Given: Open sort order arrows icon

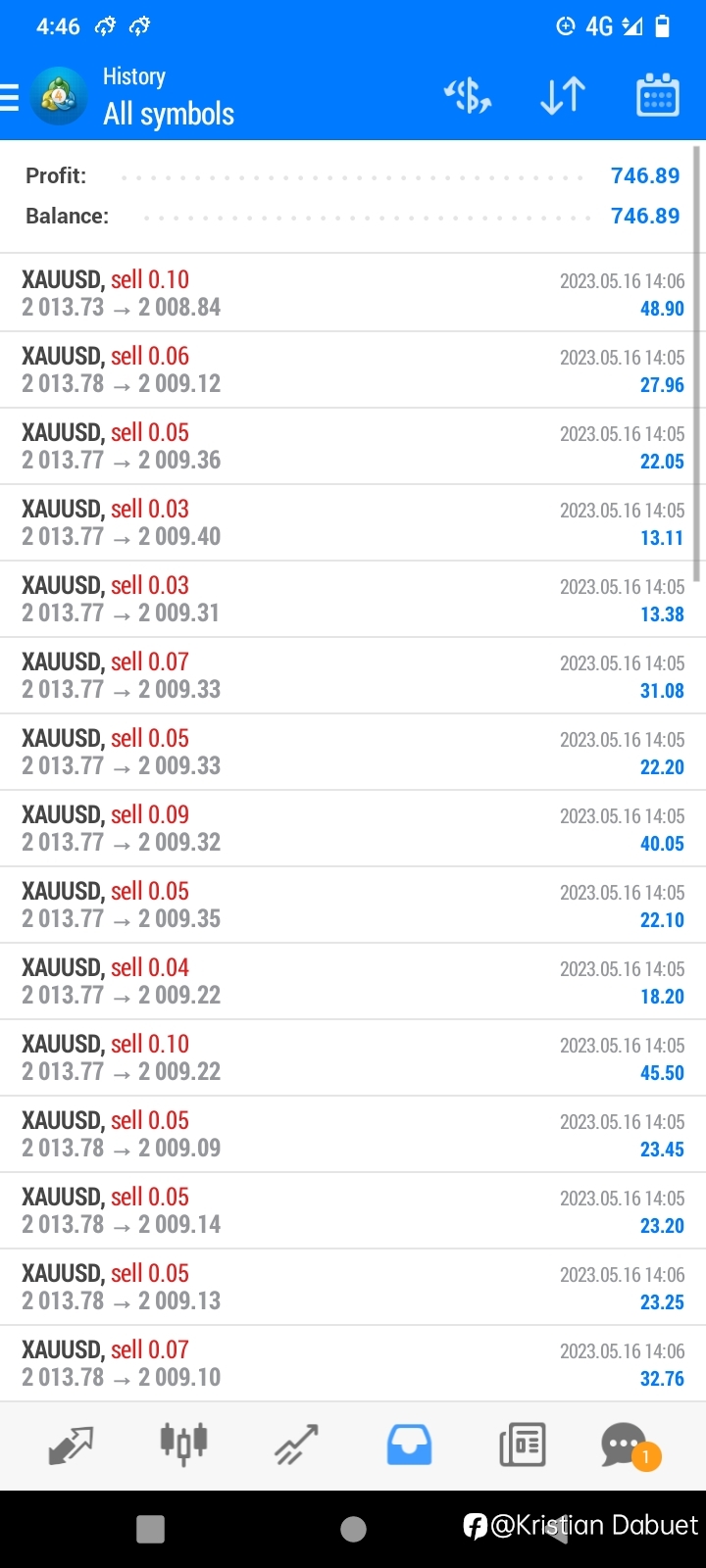Looking at the screenshot, I should (x=563, y=96).
